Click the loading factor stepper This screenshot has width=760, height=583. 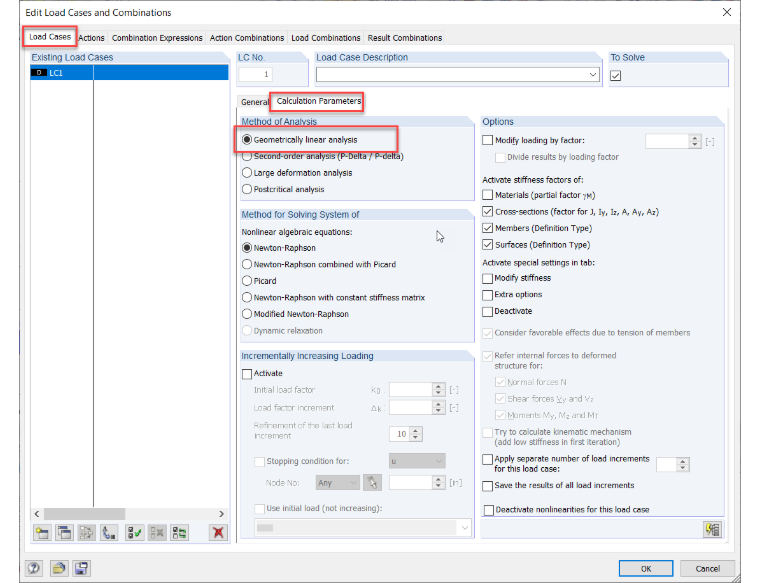695,141
